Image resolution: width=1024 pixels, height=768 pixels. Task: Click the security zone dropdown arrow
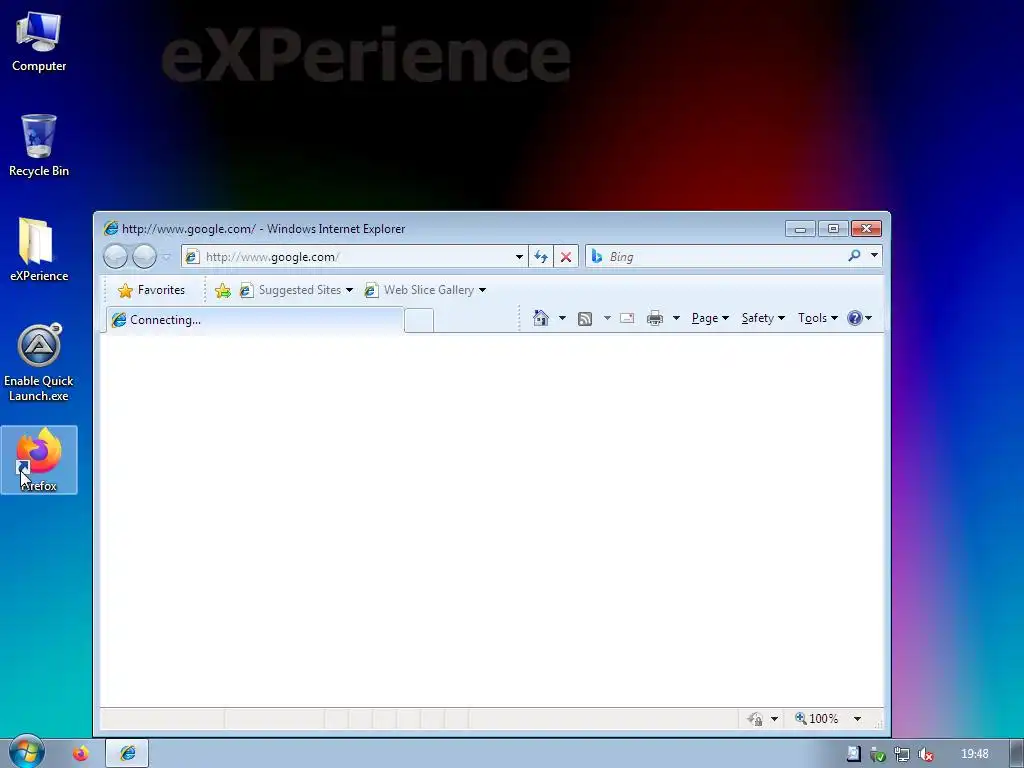[775, 719]
